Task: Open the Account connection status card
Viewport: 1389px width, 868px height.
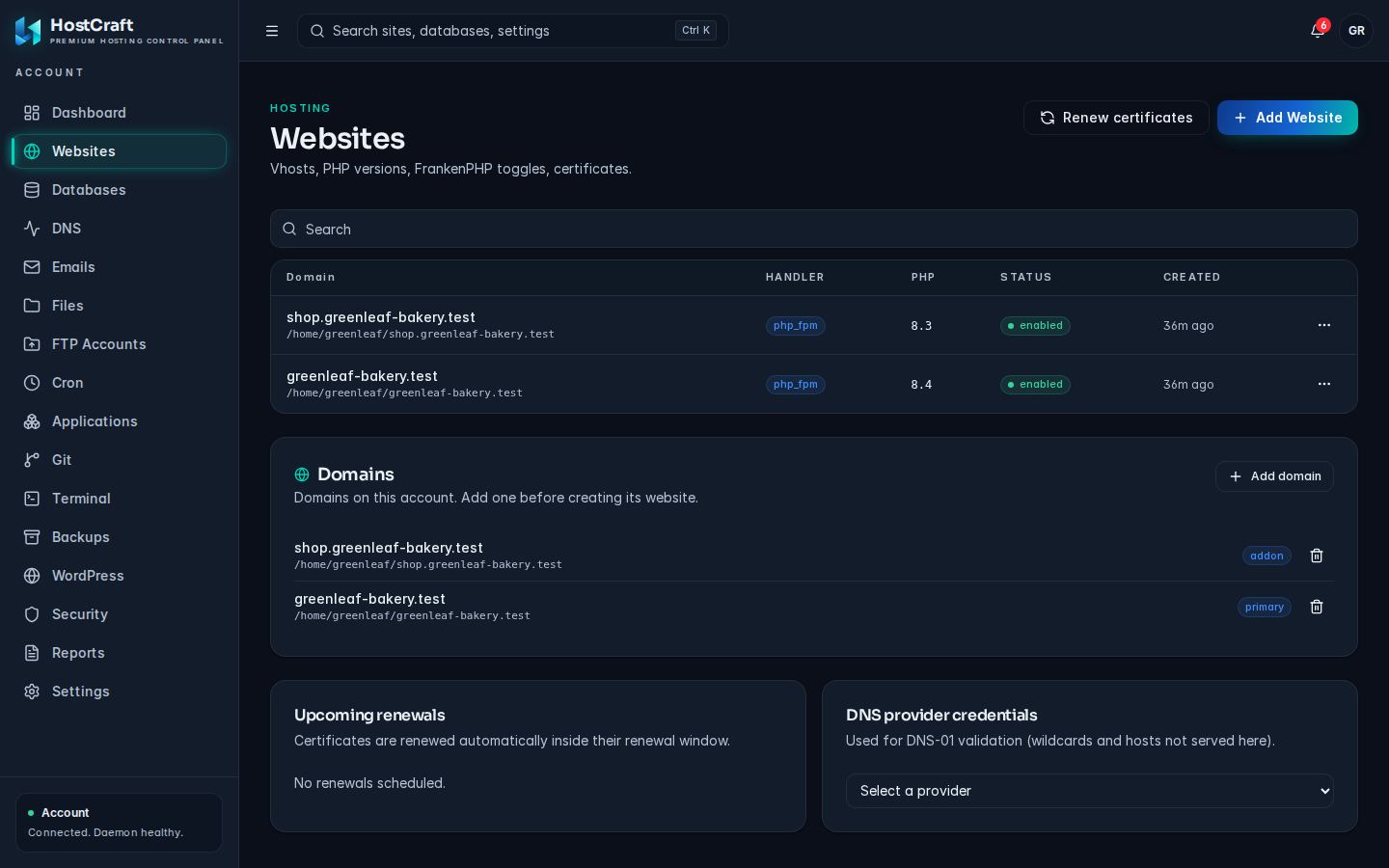Action: [119, 823]
